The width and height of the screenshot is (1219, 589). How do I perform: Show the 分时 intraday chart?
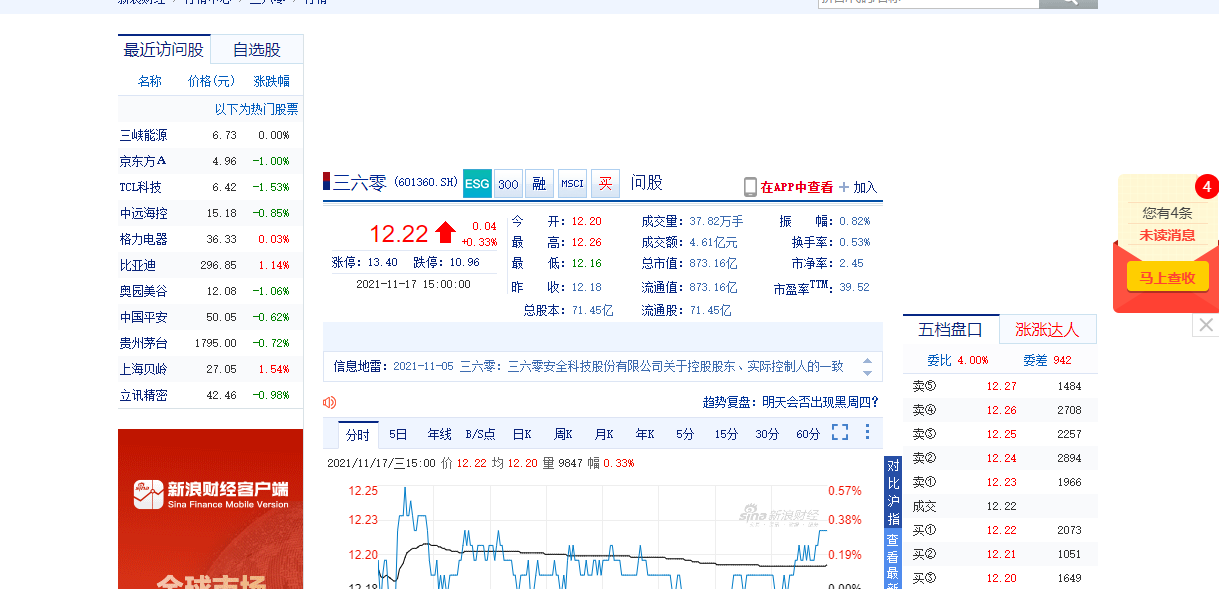click(358, 434)
